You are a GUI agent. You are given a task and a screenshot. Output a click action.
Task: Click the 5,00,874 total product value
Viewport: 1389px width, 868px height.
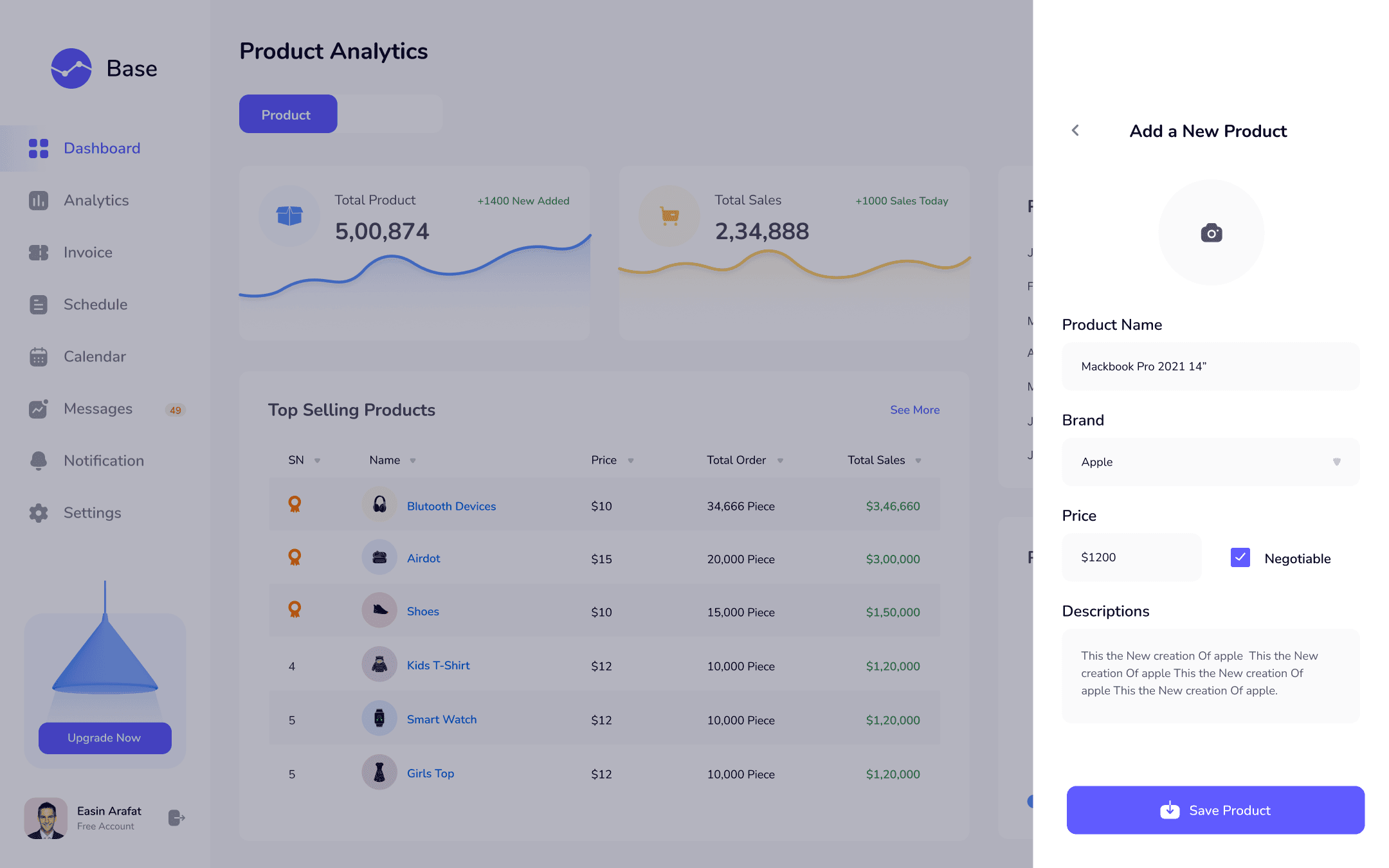coord(382,231)
